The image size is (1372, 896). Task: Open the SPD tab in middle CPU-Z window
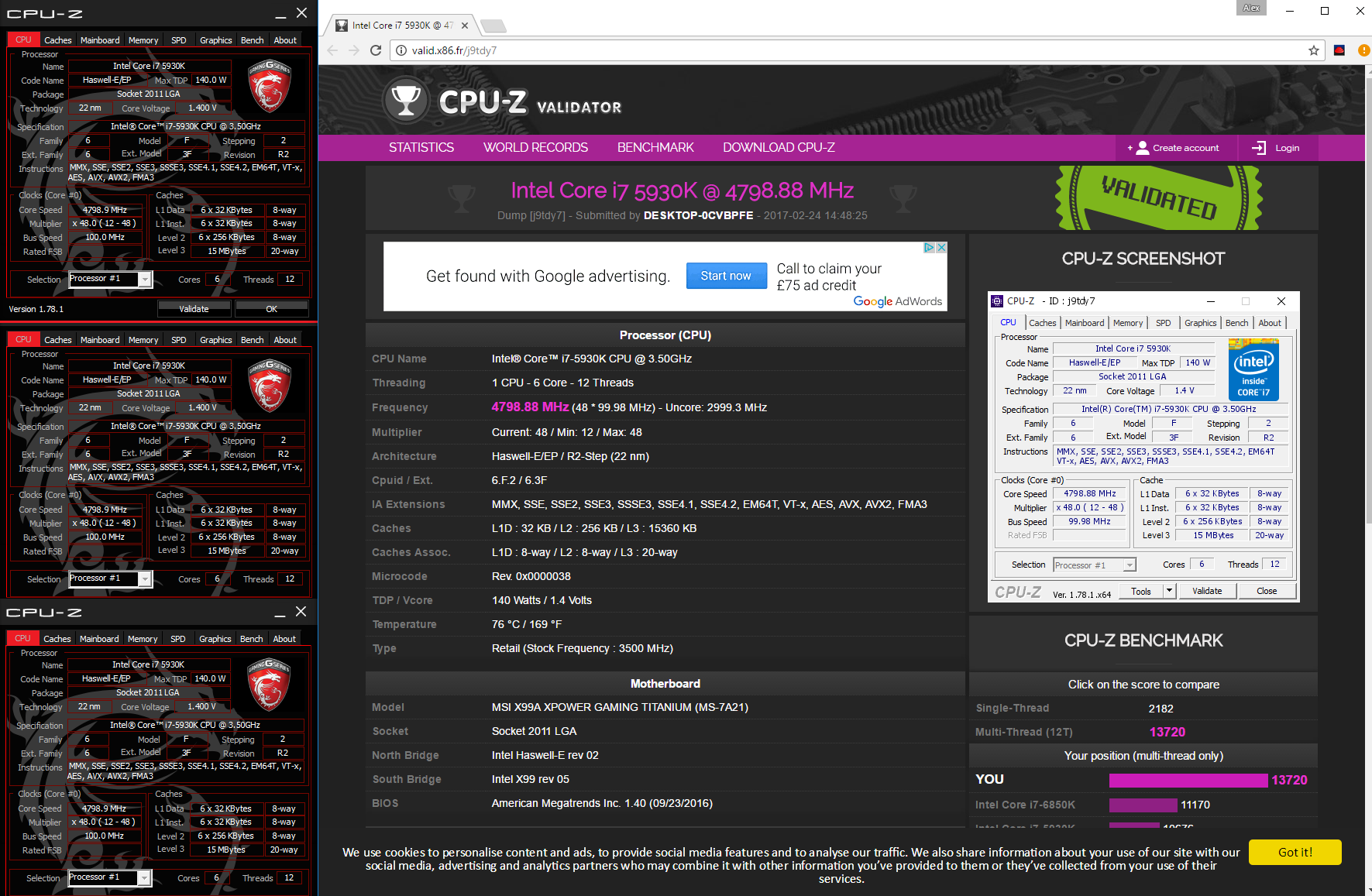pyautogui.click(x=179, y=340)
